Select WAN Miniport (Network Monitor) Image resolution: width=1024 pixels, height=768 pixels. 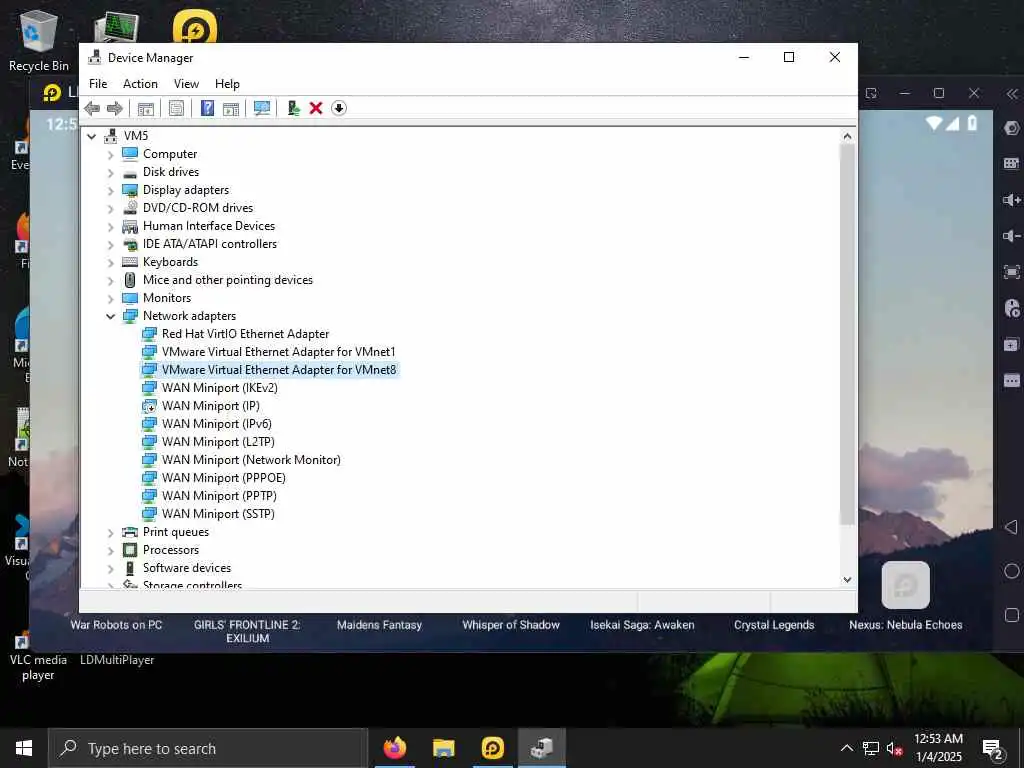[x=251, y=460]
